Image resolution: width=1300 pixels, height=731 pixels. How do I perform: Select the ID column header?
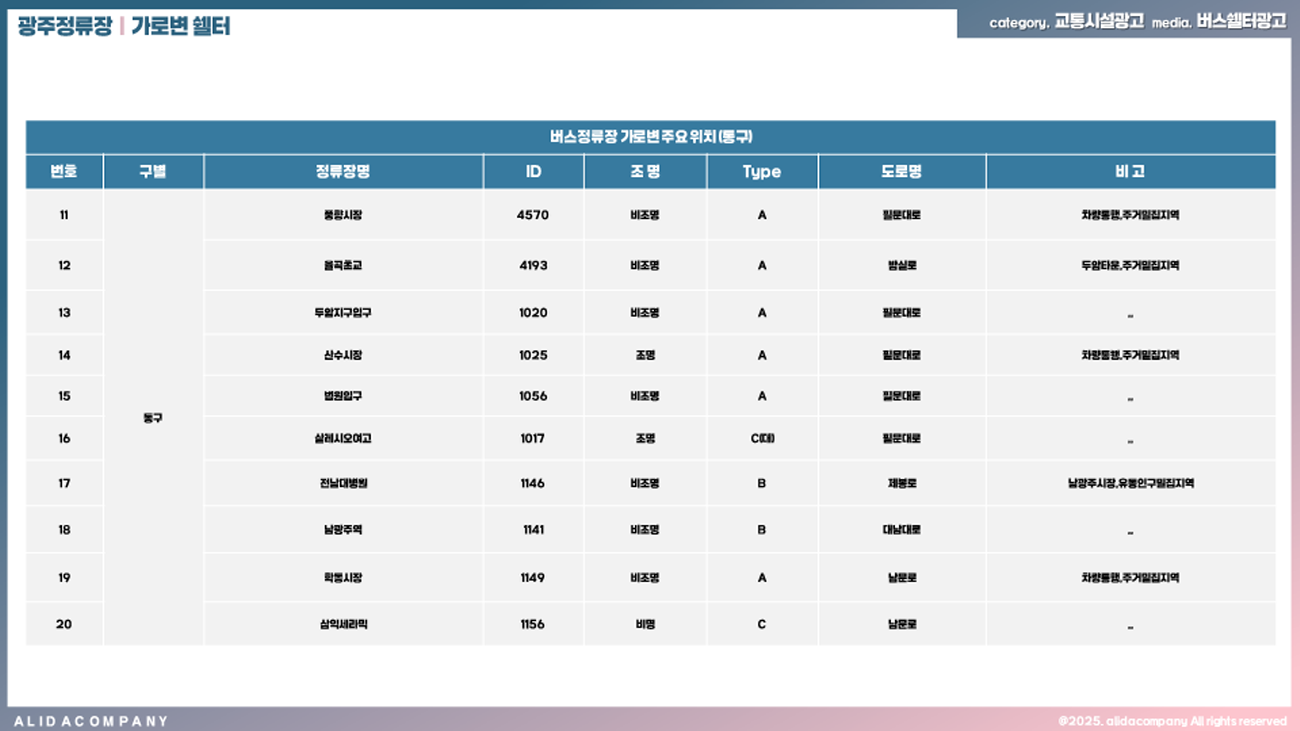pos(533,172)
